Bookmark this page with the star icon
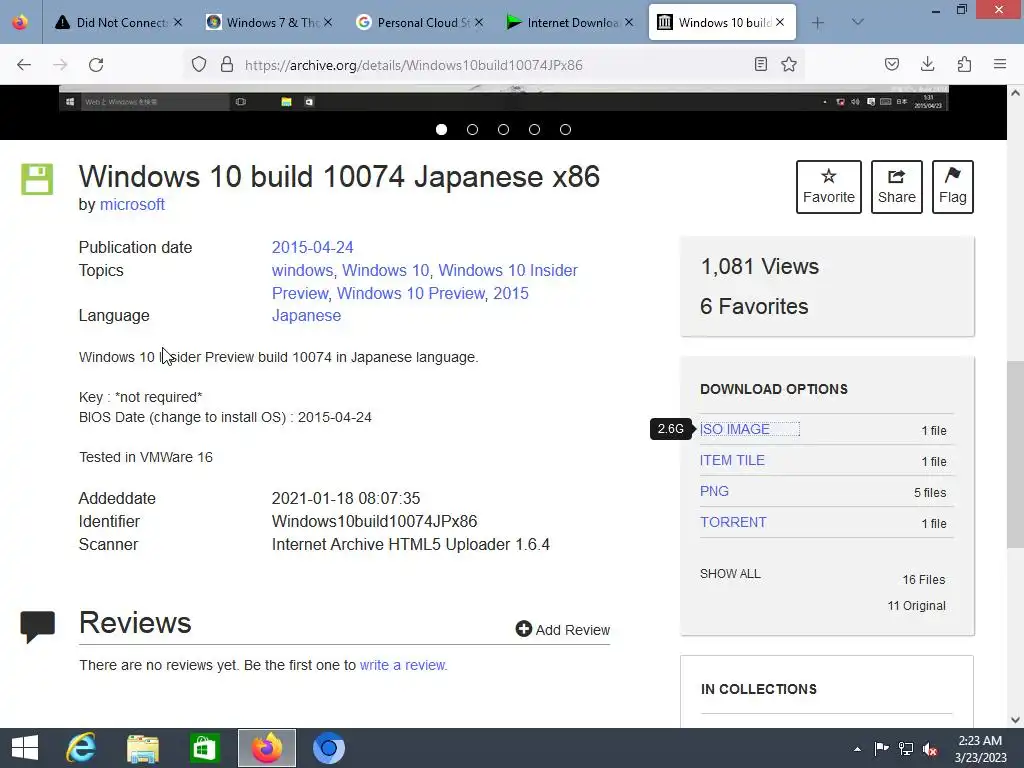1024x768 pixels. (789, 64)
